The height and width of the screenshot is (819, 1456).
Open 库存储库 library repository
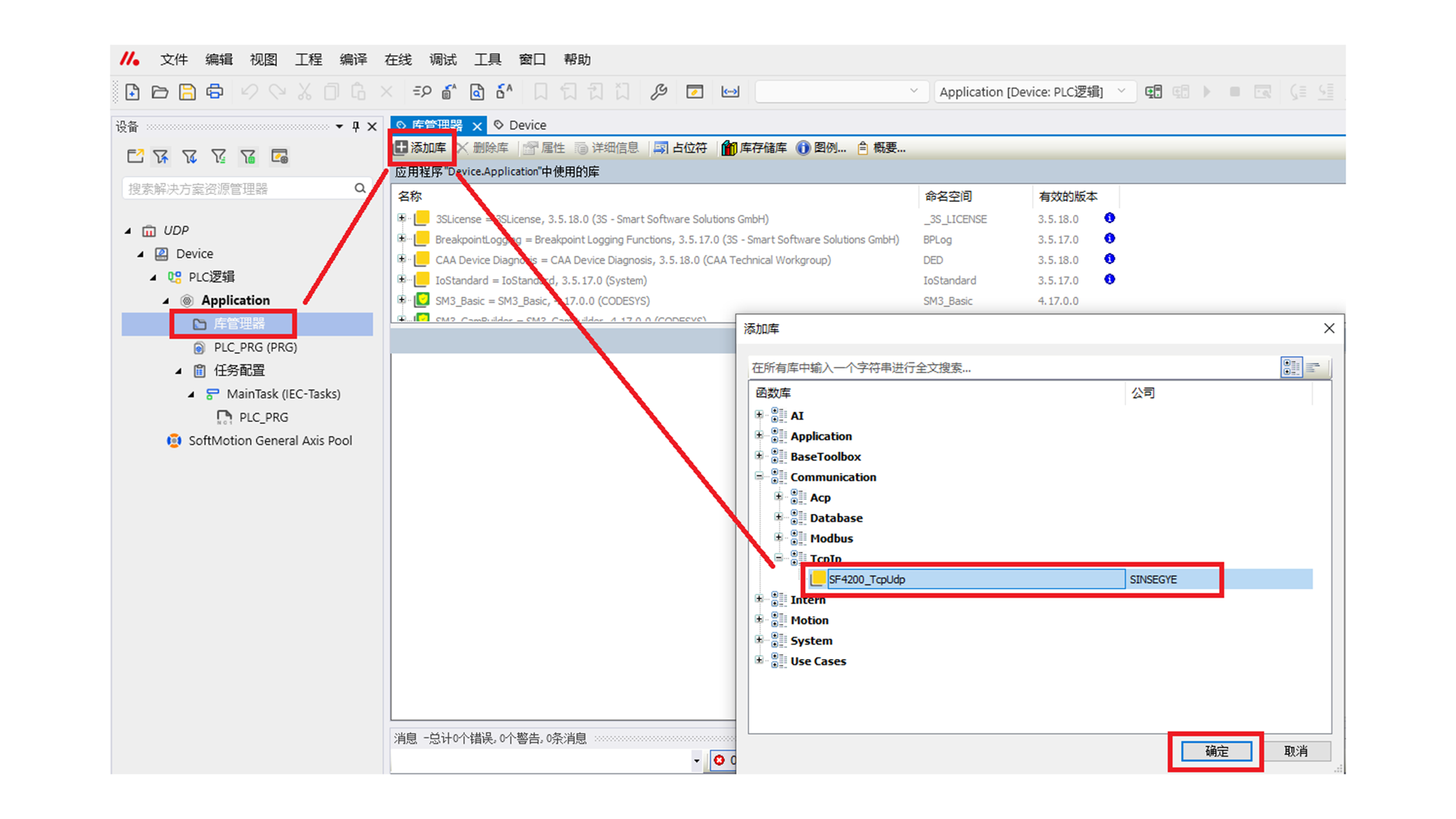[754, 148]
